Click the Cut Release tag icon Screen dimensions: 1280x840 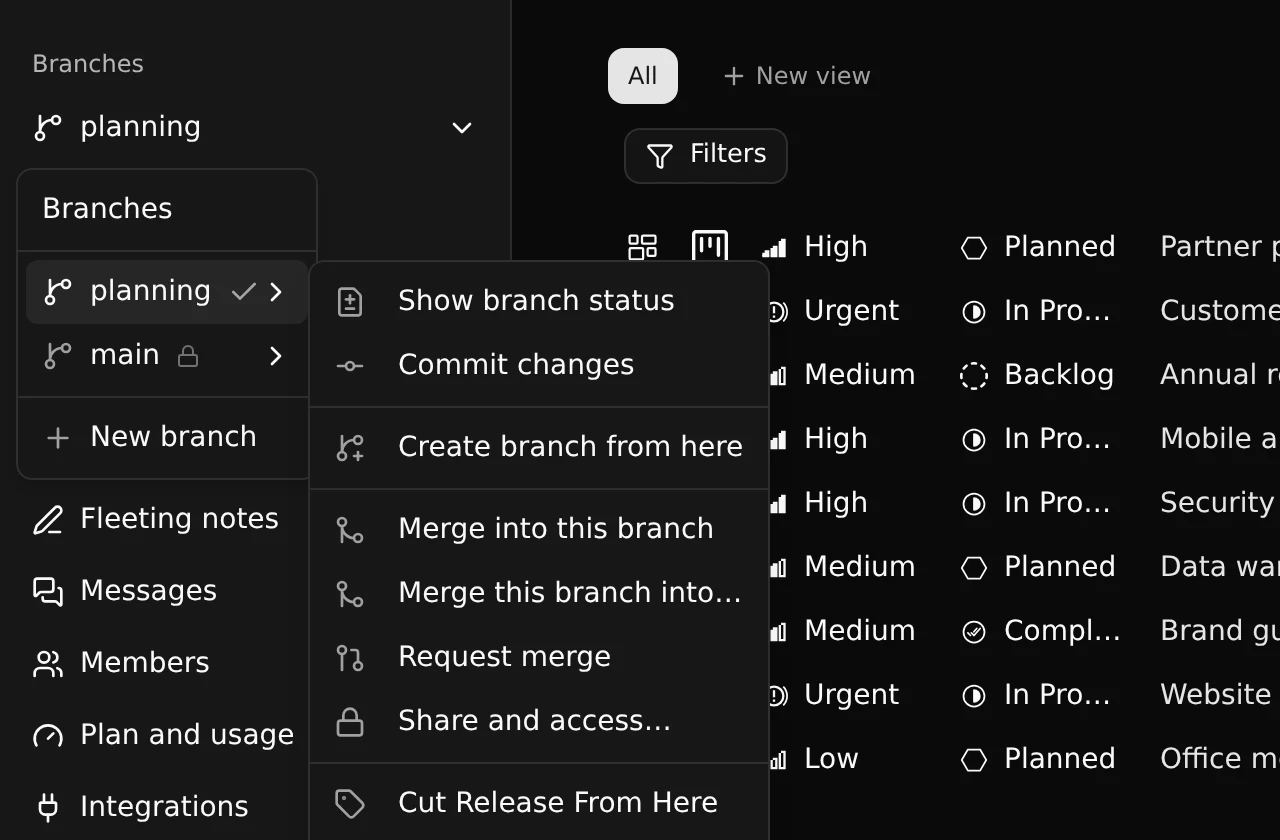(x=349, y=803)
